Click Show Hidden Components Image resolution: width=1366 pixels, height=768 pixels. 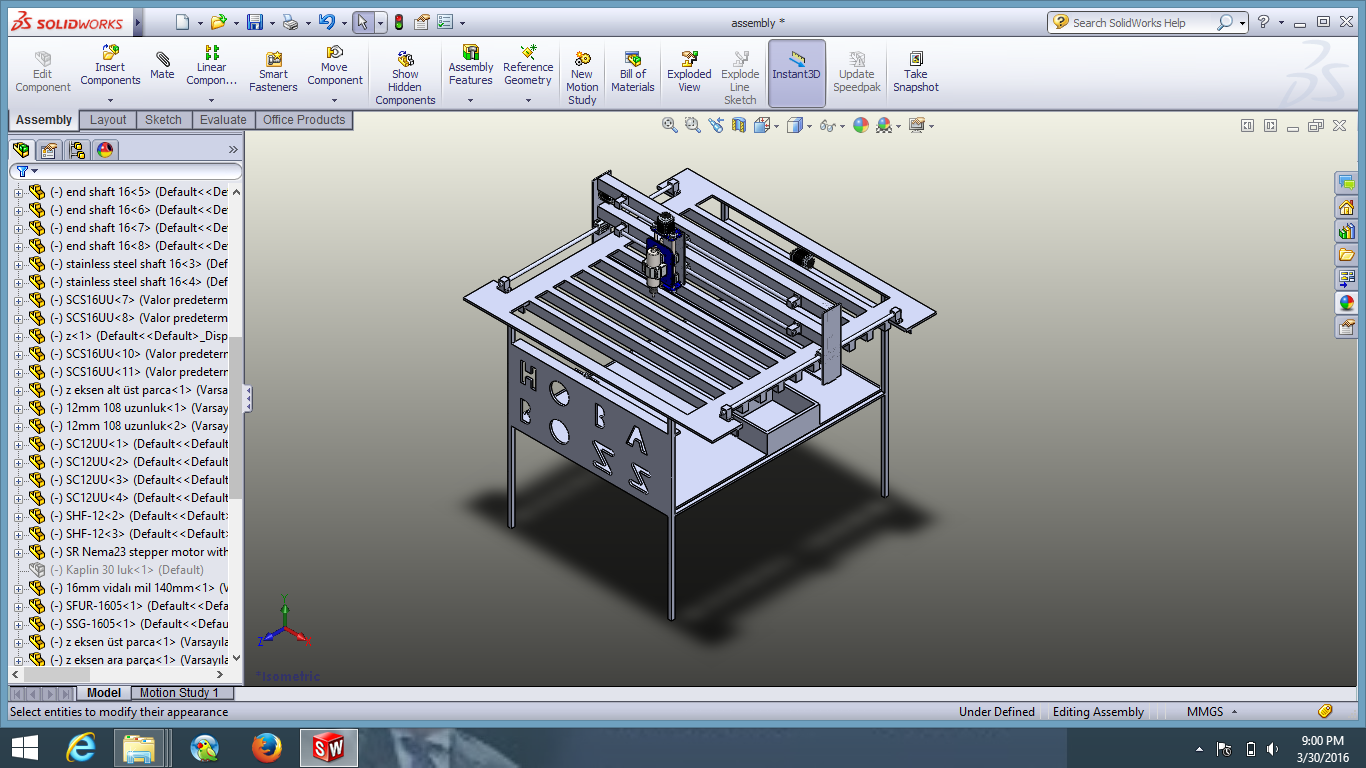click(405, 78)
